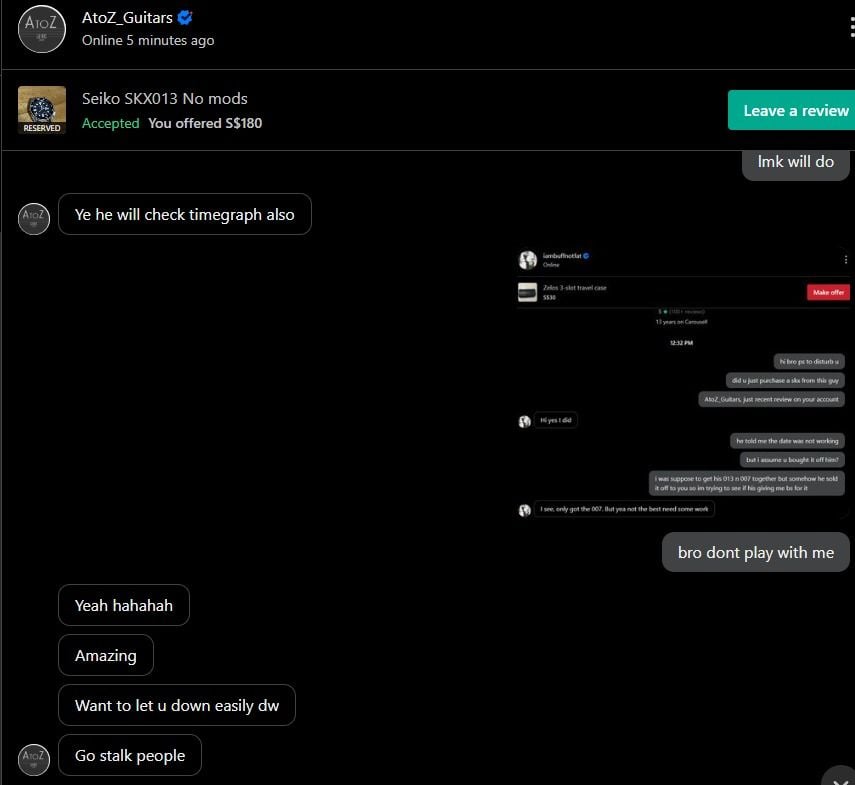Select the 'Go stalk people' message bubble
855x785 pixels.
pos(130,756)
